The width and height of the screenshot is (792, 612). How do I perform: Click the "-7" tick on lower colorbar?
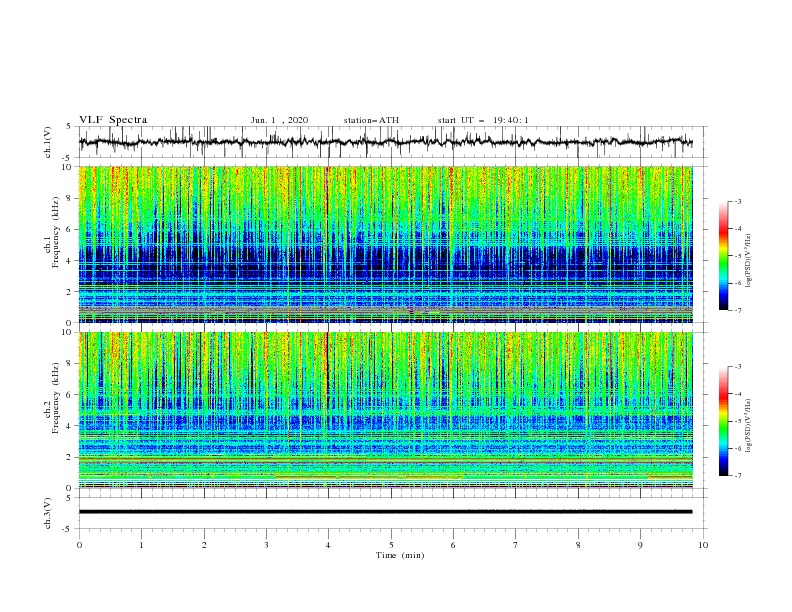click(738, 476)
